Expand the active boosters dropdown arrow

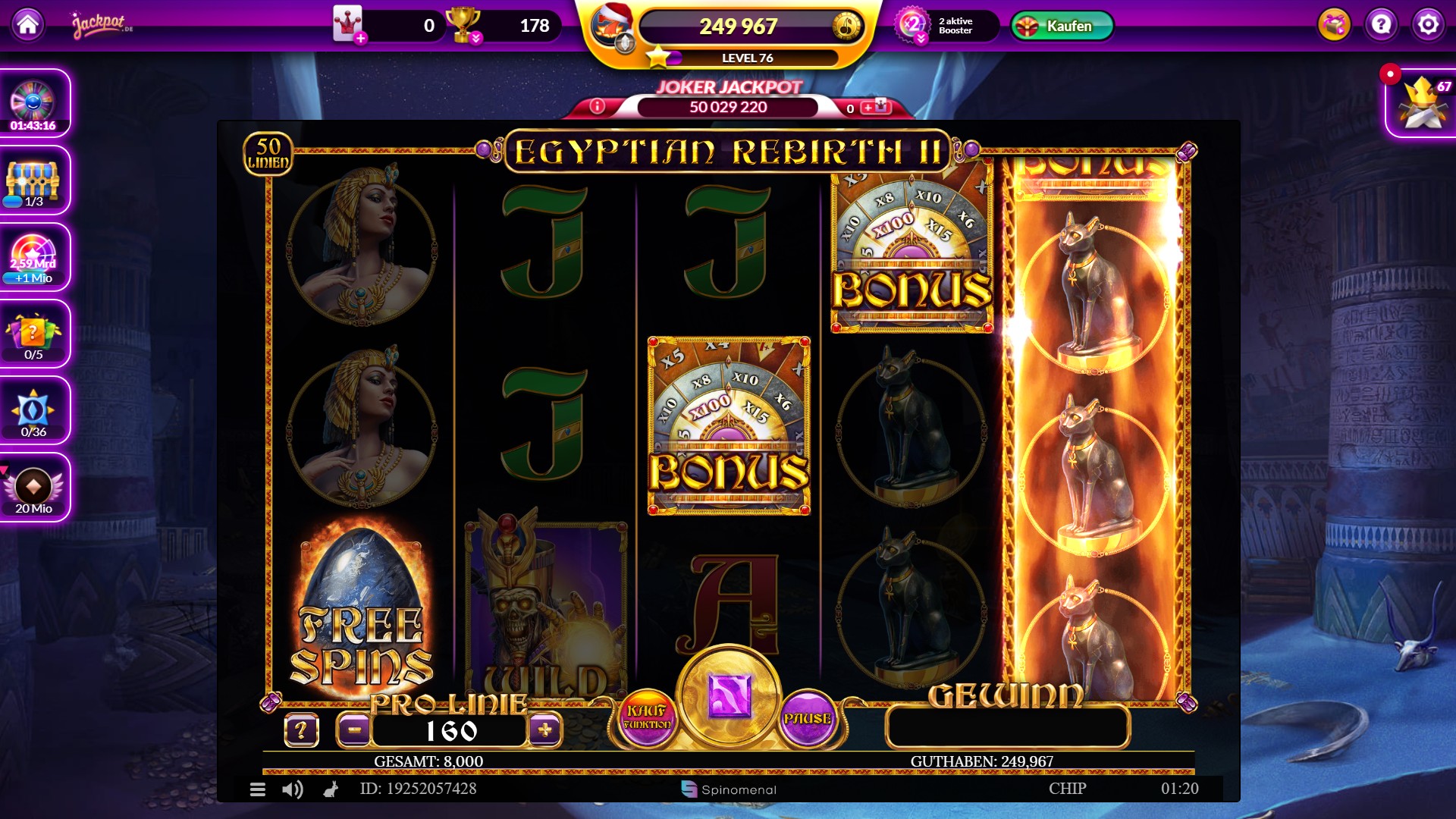click(x=921, y=39)
